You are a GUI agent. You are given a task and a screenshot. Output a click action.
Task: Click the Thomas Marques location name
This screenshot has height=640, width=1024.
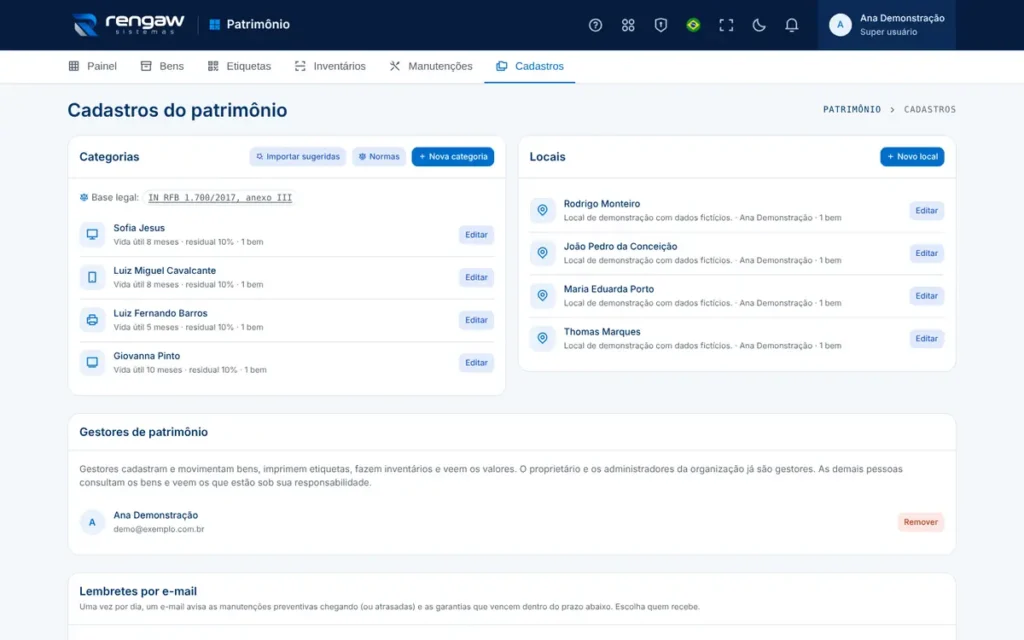pos(601,332)
